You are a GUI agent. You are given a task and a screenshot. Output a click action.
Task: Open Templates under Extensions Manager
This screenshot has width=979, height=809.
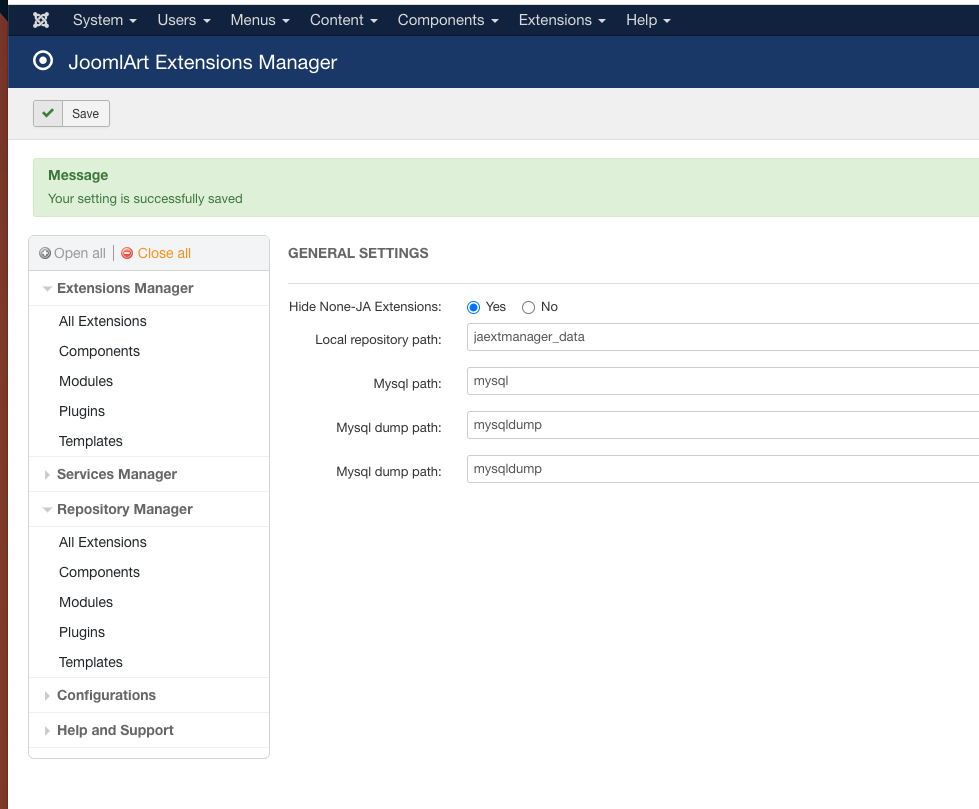tap(91, 441)
